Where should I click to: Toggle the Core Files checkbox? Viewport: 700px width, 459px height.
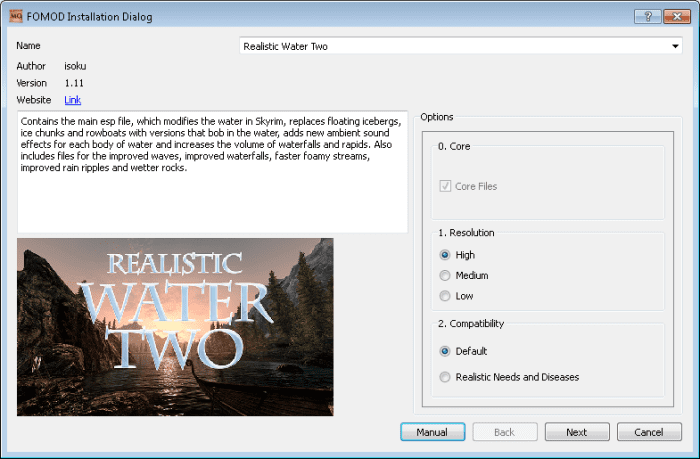(x=445, y=186)
